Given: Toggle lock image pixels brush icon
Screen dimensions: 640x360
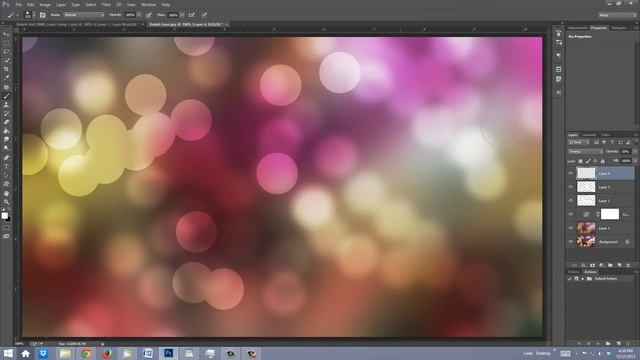Looking at the screenshot, I should (588, 161).
